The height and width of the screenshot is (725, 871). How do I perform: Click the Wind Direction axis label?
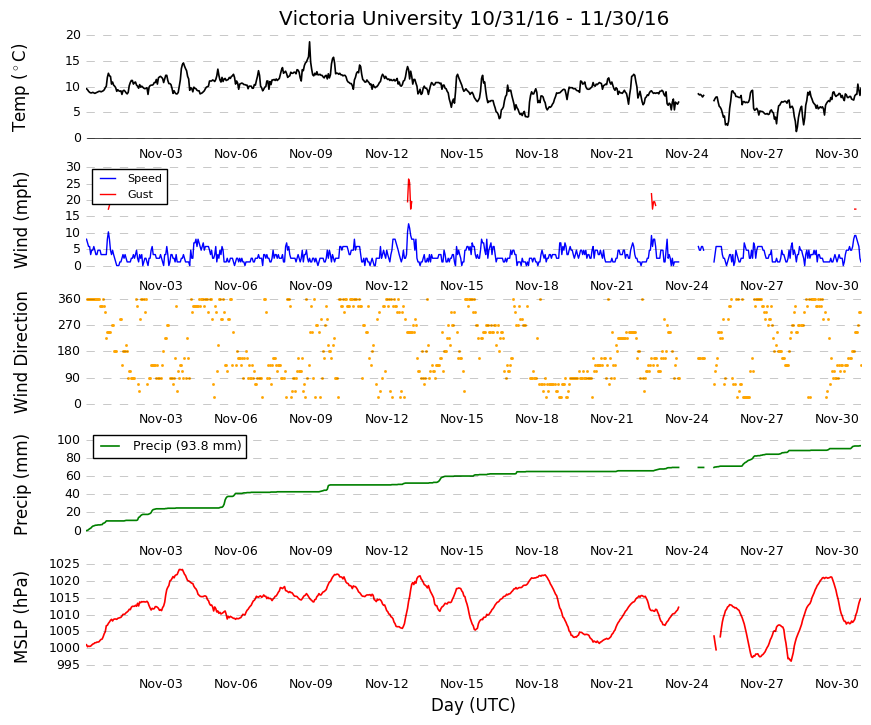[x=20, y=352]
